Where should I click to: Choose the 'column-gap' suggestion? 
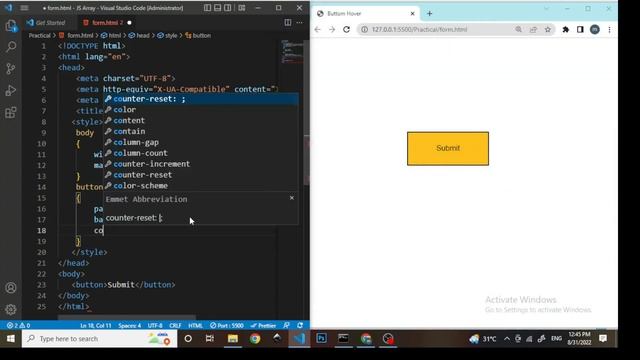coord(201,142)
